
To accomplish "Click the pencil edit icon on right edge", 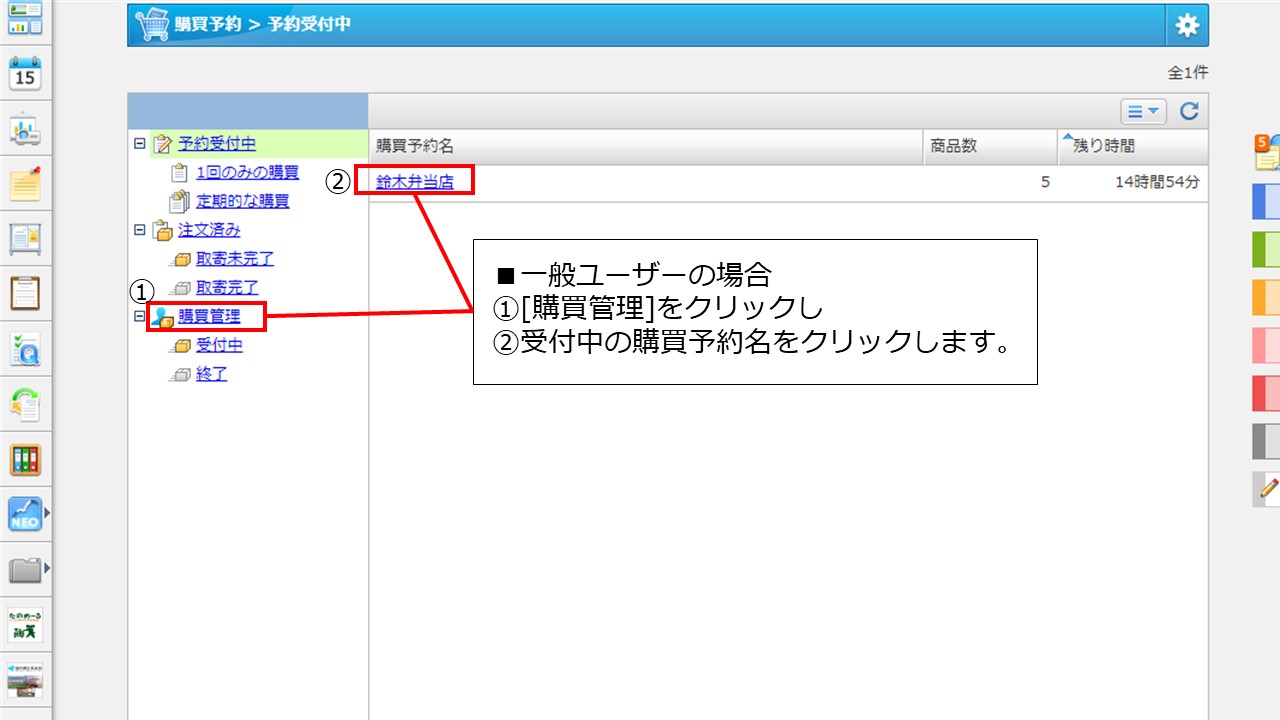I will [1267, 488].
